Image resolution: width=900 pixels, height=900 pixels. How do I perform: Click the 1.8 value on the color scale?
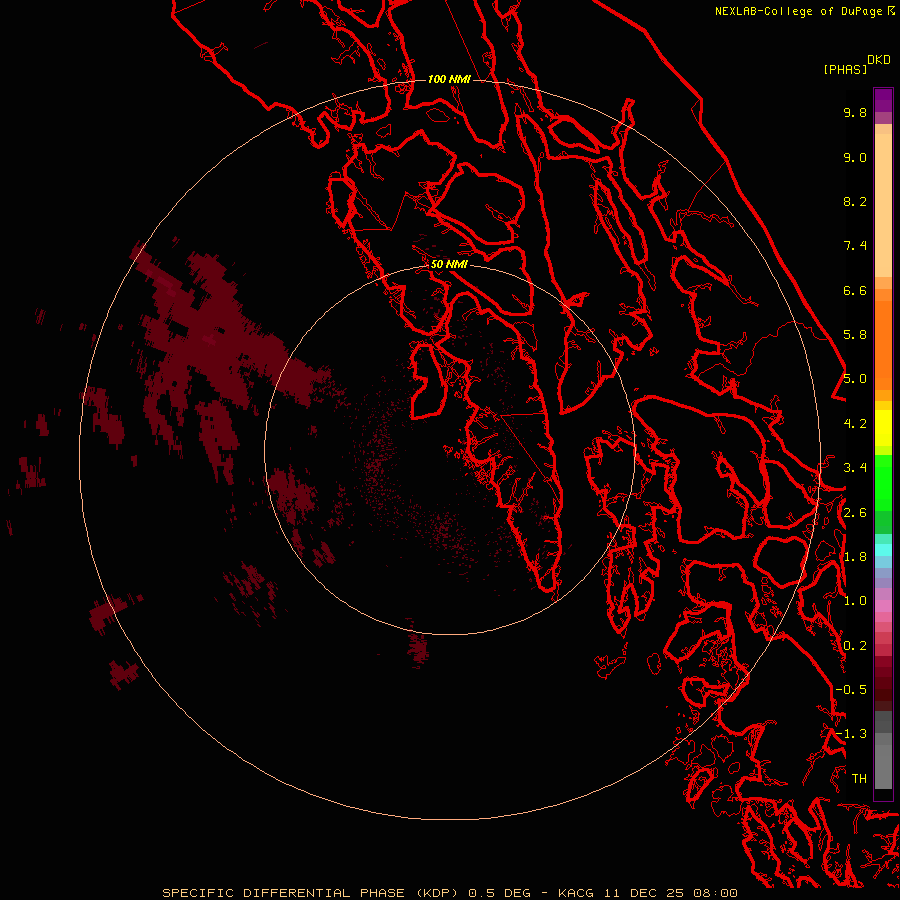click(855, 557)
